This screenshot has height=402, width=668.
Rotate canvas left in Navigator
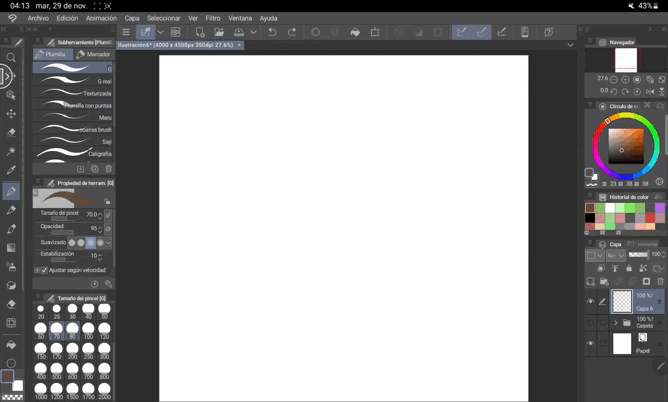[614, 91]
